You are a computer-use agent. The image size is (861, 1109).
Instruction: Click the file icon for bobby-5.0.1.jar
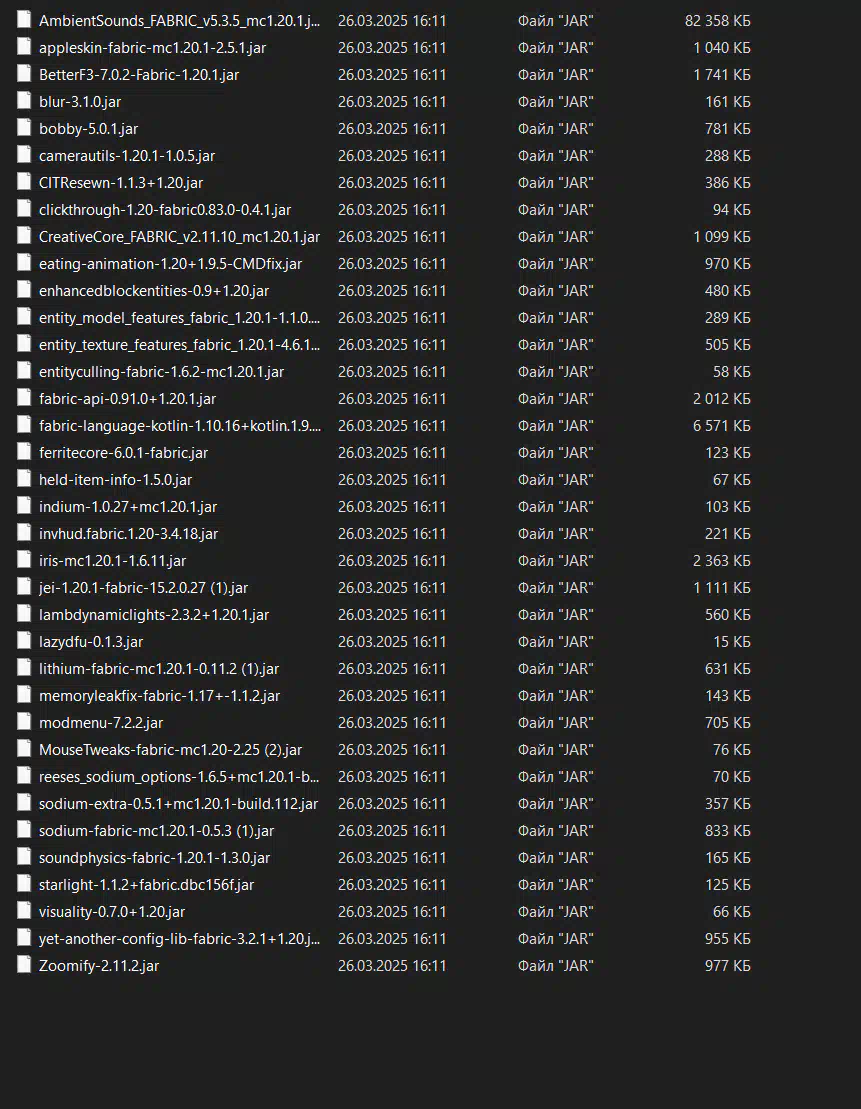pyautogui.click(x=24, y=128)
